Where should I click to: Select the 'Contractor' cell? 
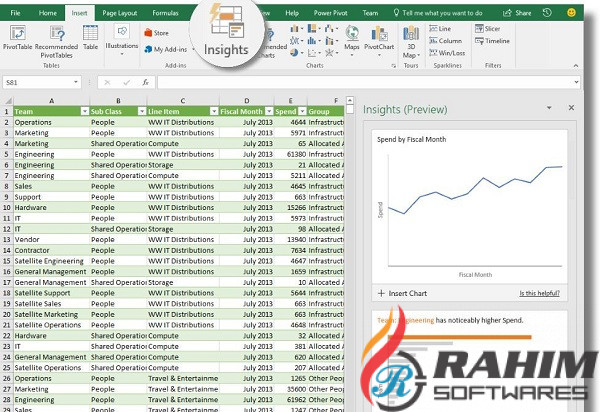[x=51, y=250]
